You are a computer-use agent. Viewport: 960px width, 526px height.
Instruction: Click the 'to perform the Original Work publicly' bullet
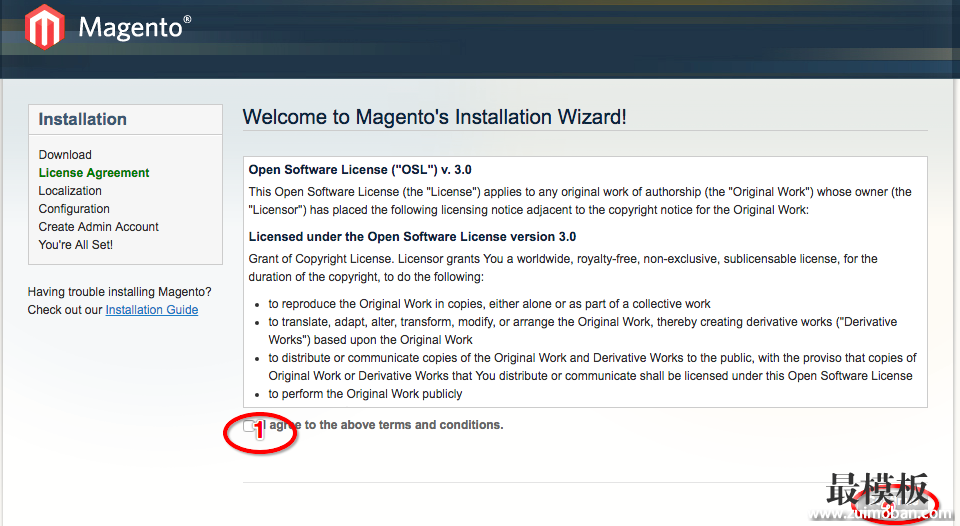tap(366, 394)
